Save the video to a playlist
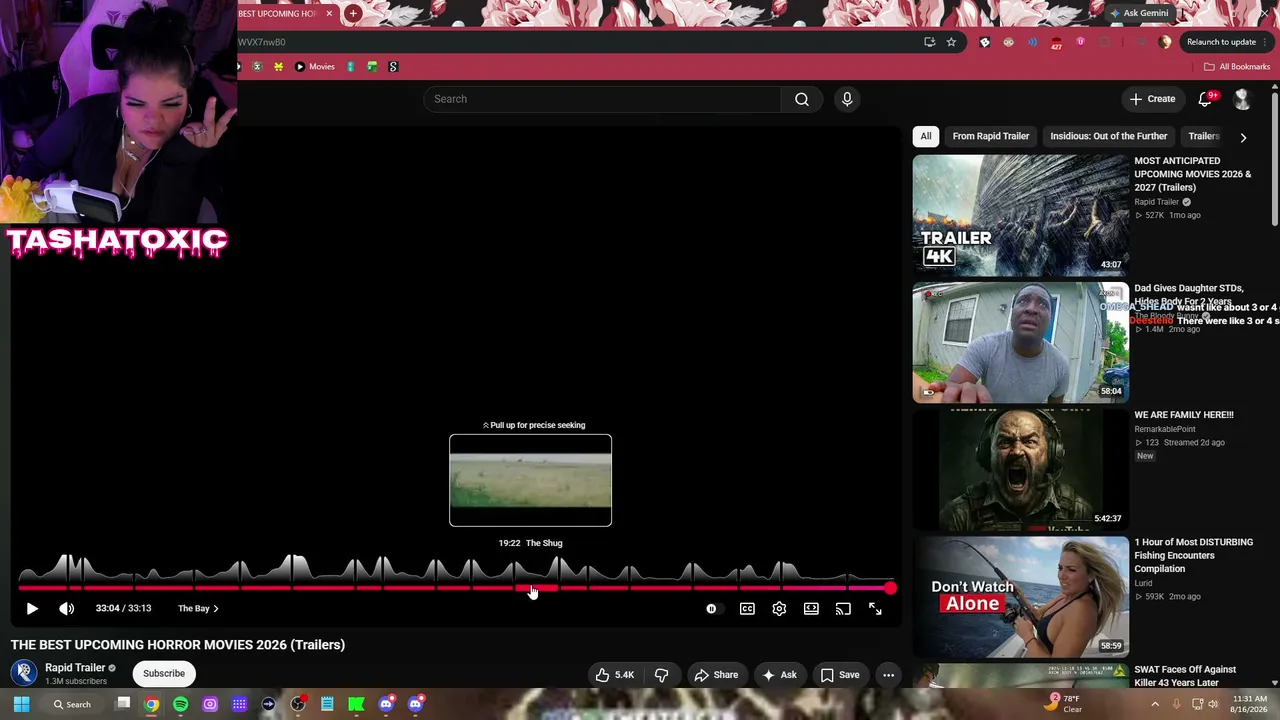The height and width of the screenshot is (720, 1280). 840,675
